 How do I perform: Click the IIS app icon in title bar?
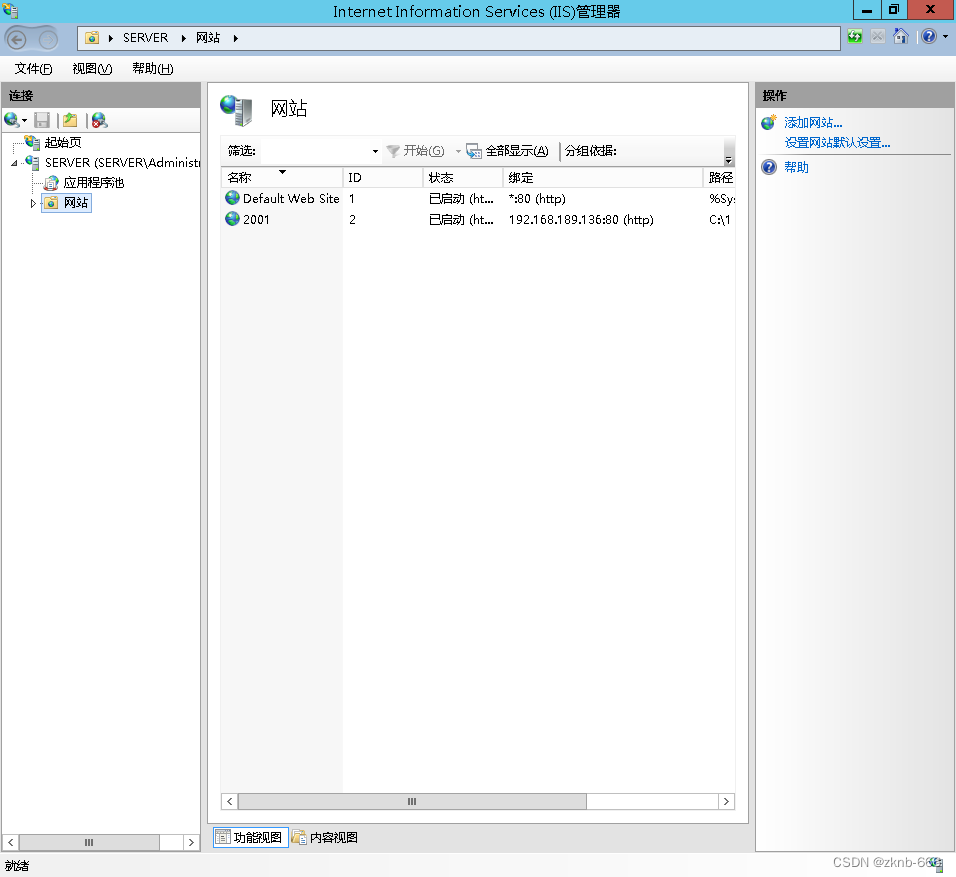tap(10, 10)
